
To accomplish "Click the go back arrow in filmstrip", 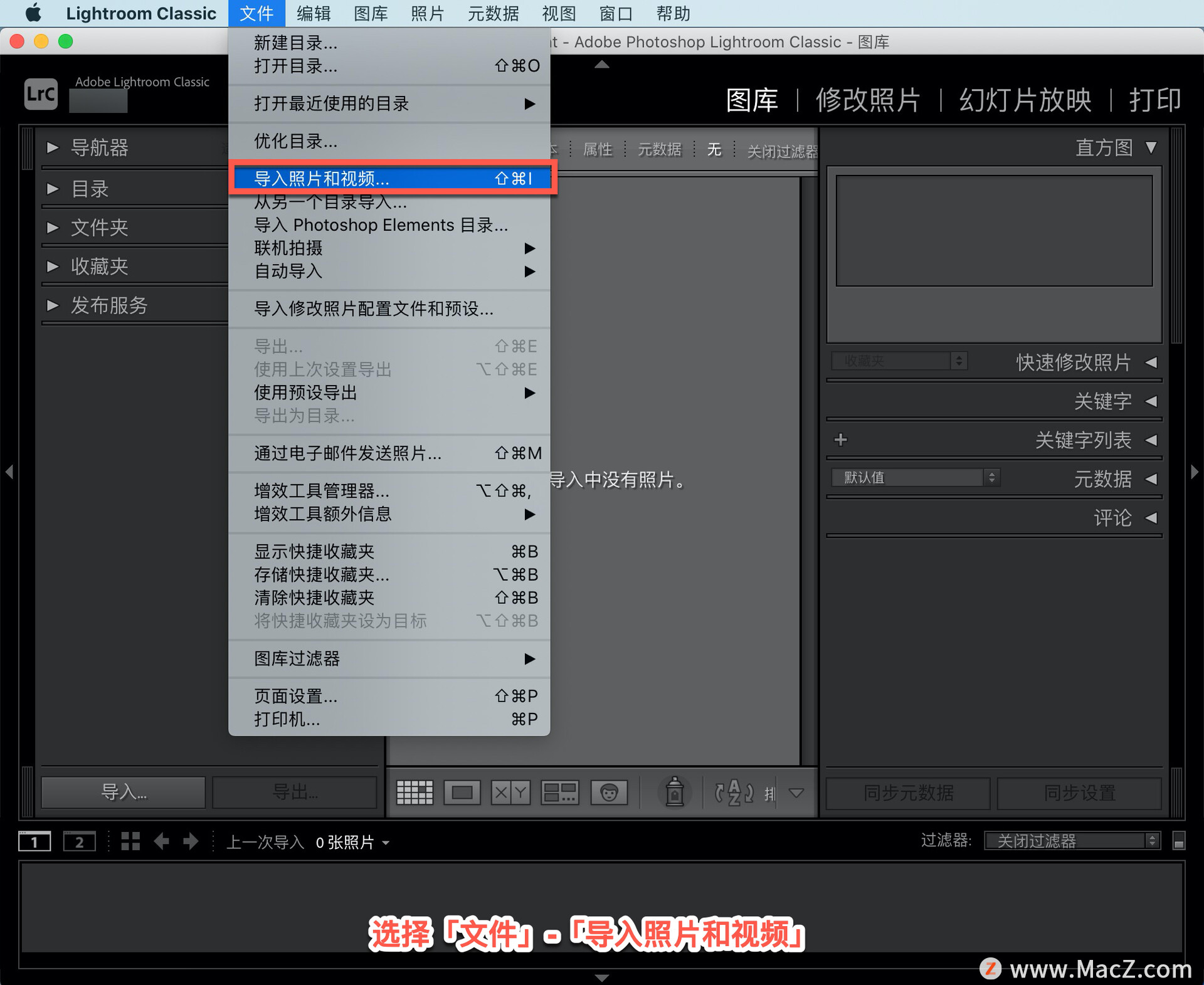I will [162, 841].
